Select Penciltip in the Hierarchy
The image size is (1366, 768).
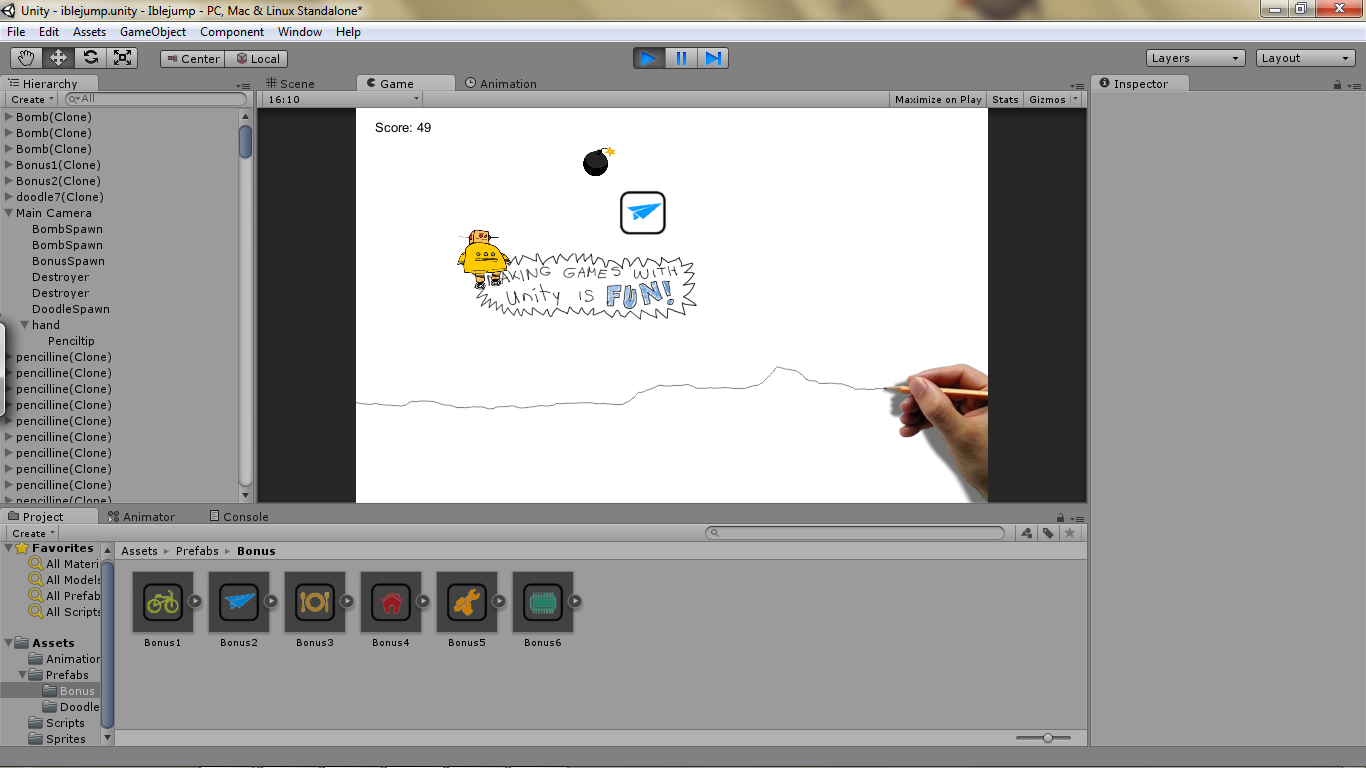point(71,341)
